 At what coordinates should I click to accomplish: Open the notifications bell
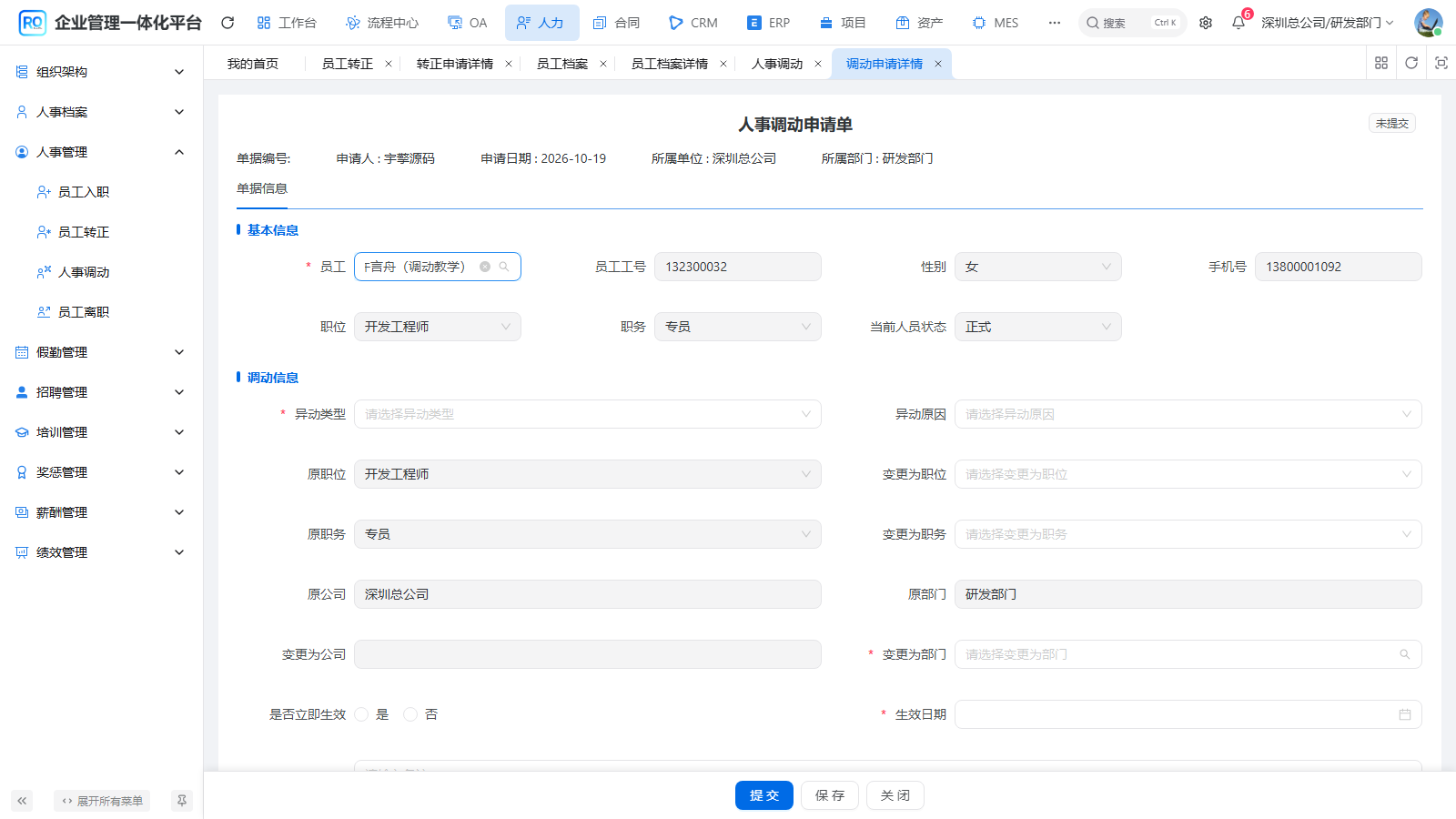click(1239, 23)
